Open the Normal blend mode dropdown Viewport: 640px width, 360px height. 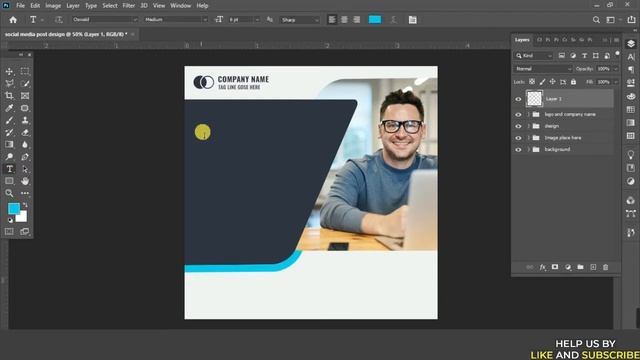point(543,69)
